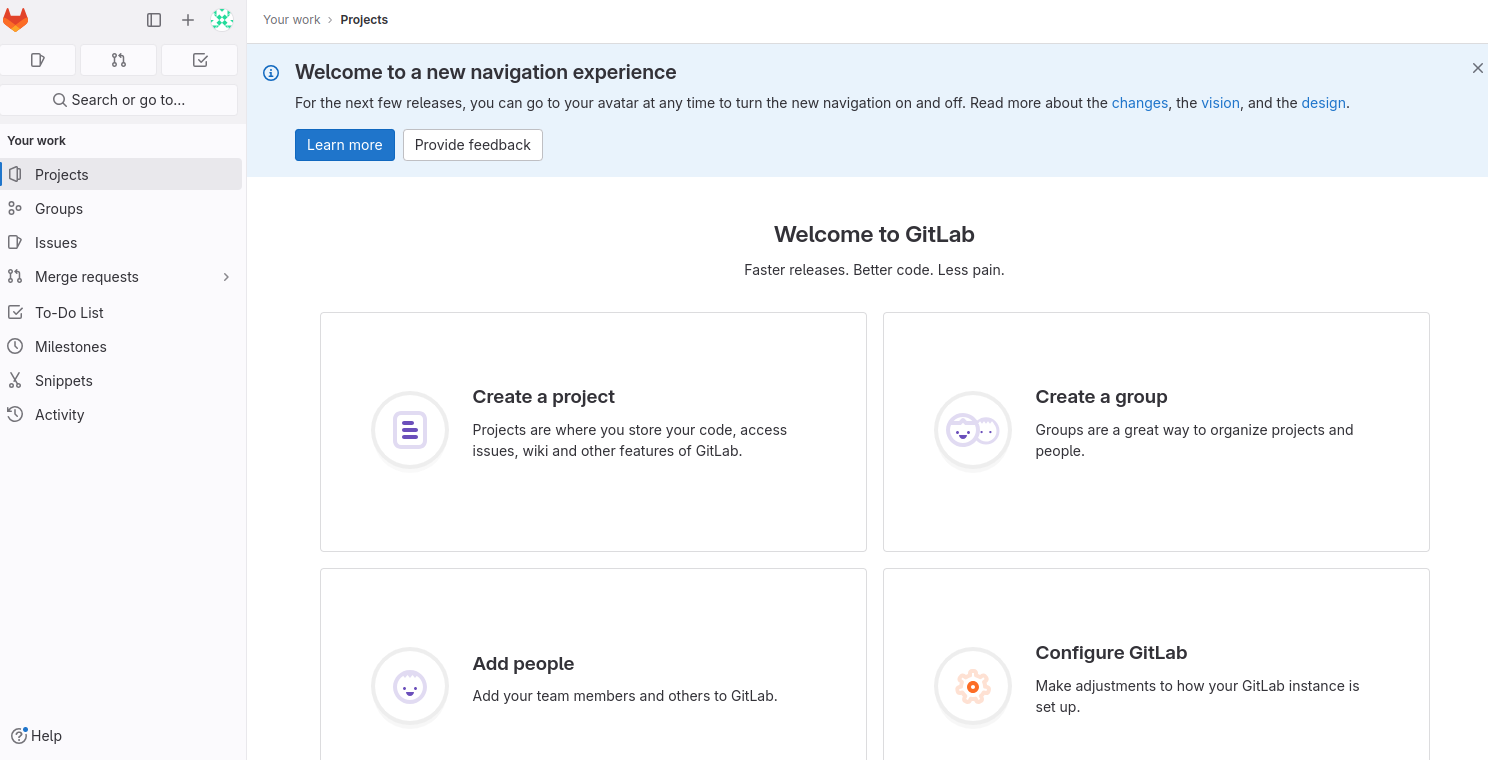
Task: Click the issues shortcut icon button
Action: [38, 60]
